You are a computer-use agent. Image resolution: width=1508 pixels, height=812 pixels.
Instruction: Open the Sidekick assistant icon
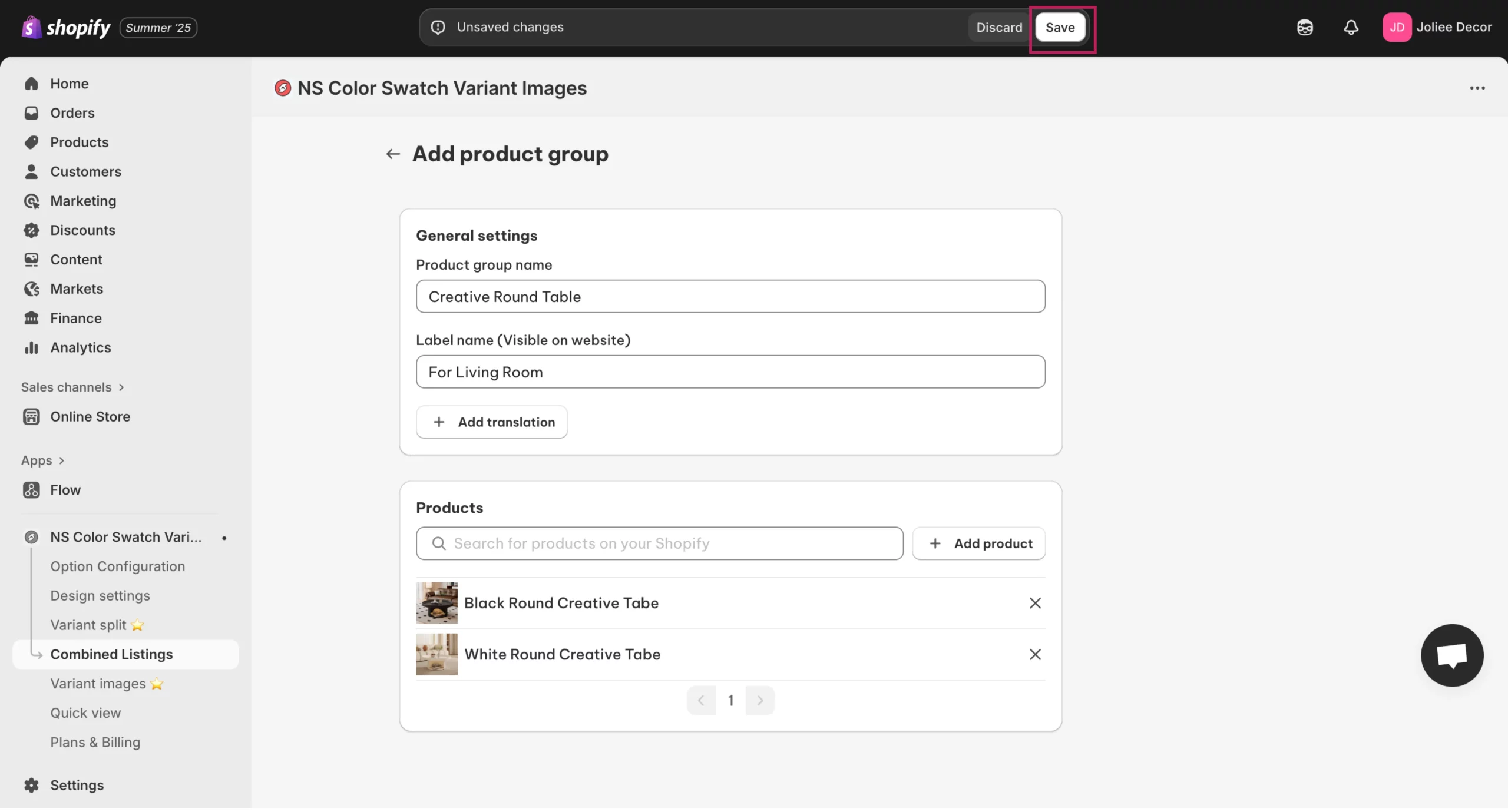(1305, 27)
